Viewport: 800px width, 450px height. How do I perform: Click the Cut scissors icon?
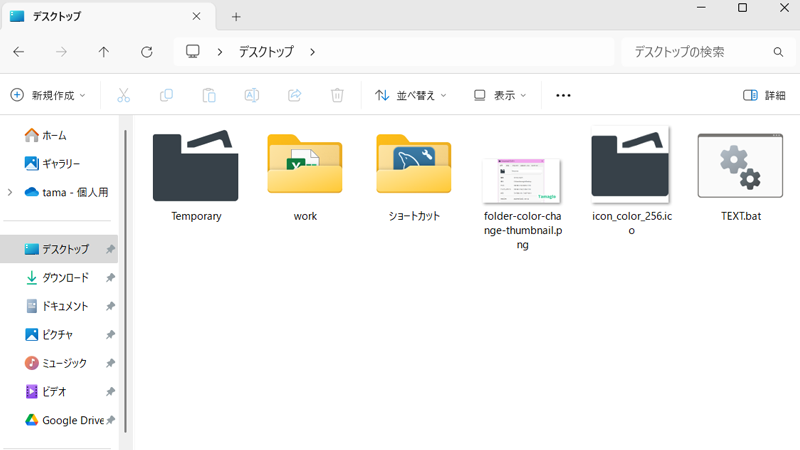tap(123, 95)
